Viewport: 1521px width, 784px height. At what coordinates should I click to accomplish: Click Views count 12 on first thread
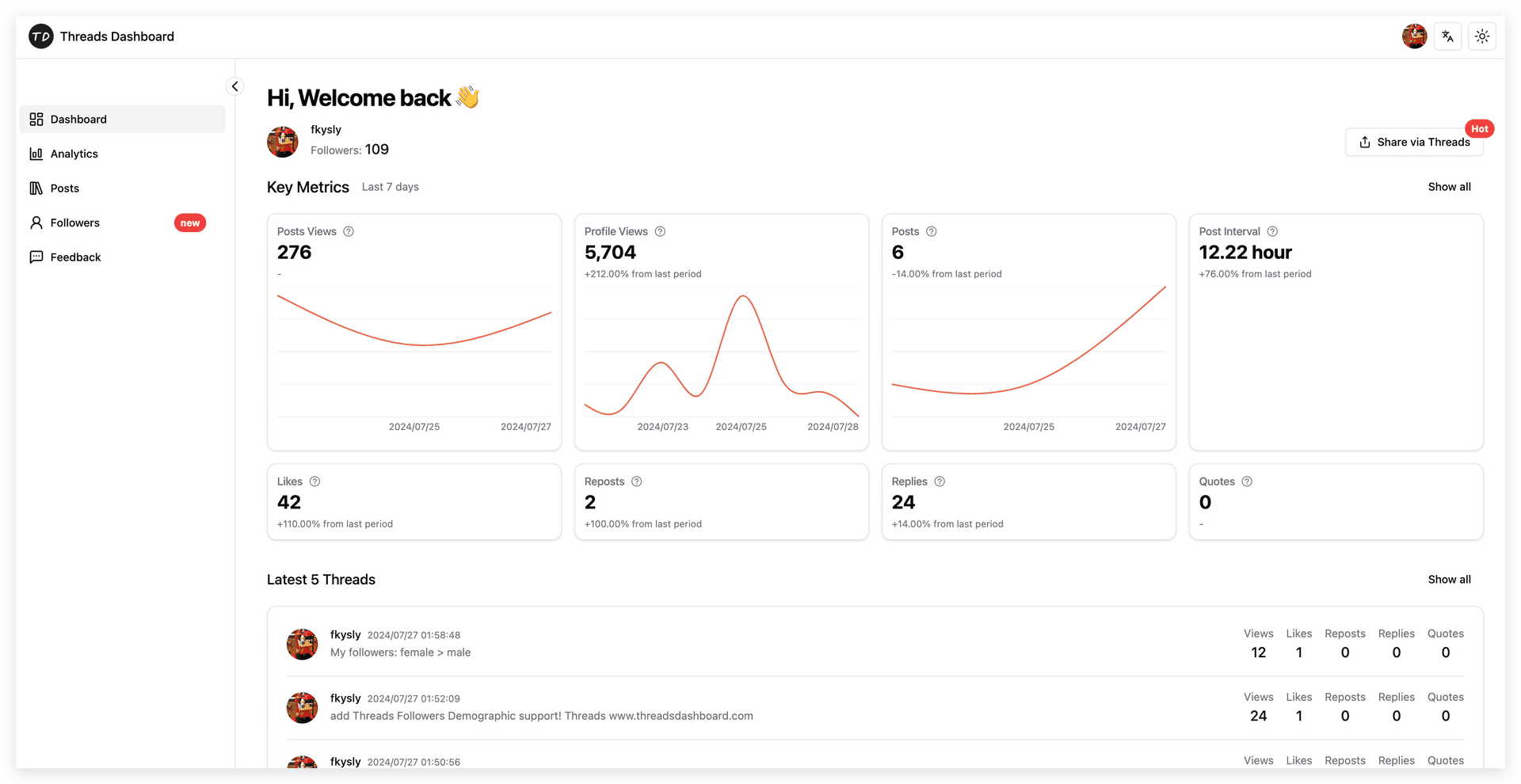[x=1259, y=653]
